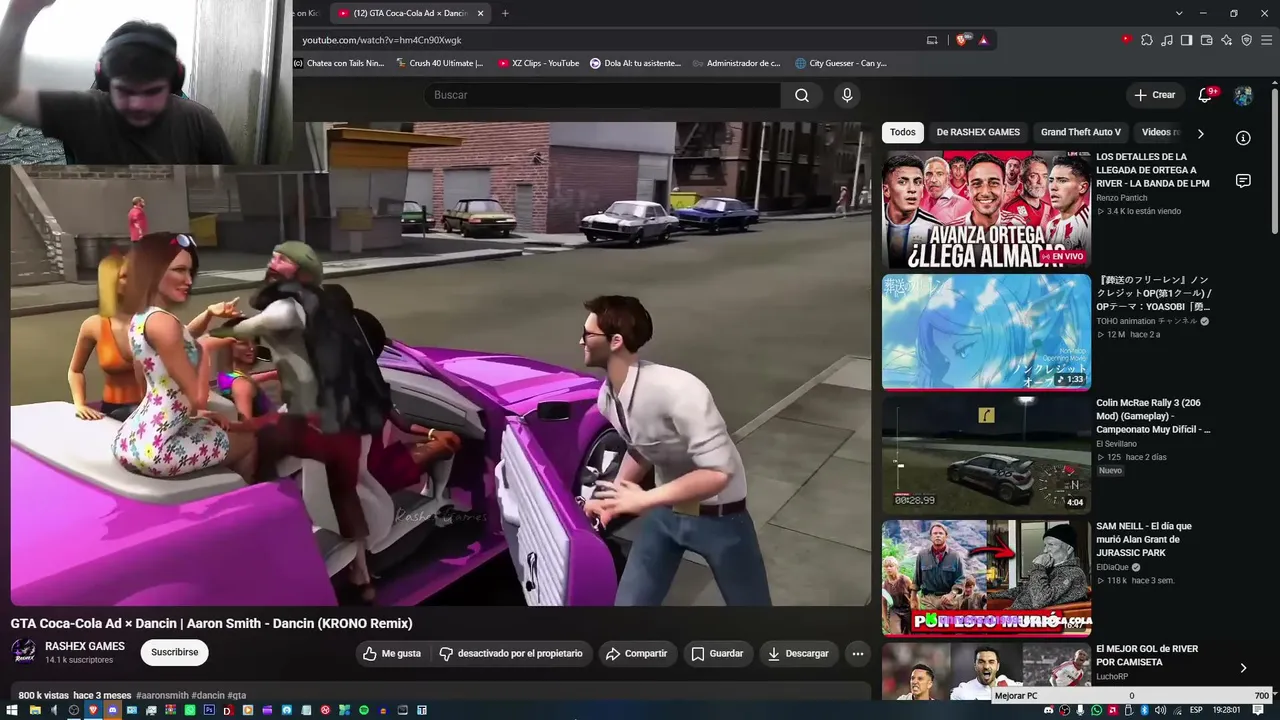The height and width of the screenshot is (720, 1280).
Task: Open the RASHEX GAMES channel avatar
Action: (x=23, y=652)
